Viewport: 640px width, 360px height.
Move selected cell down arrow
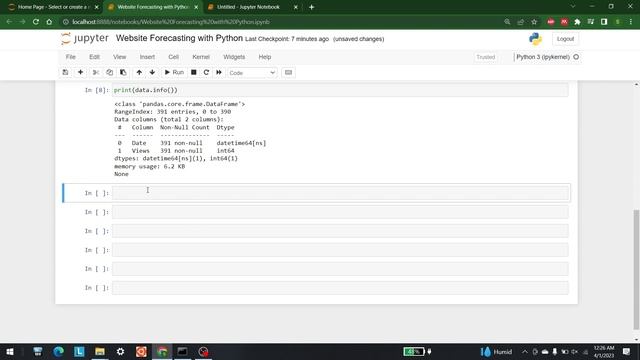coord(152,72)
